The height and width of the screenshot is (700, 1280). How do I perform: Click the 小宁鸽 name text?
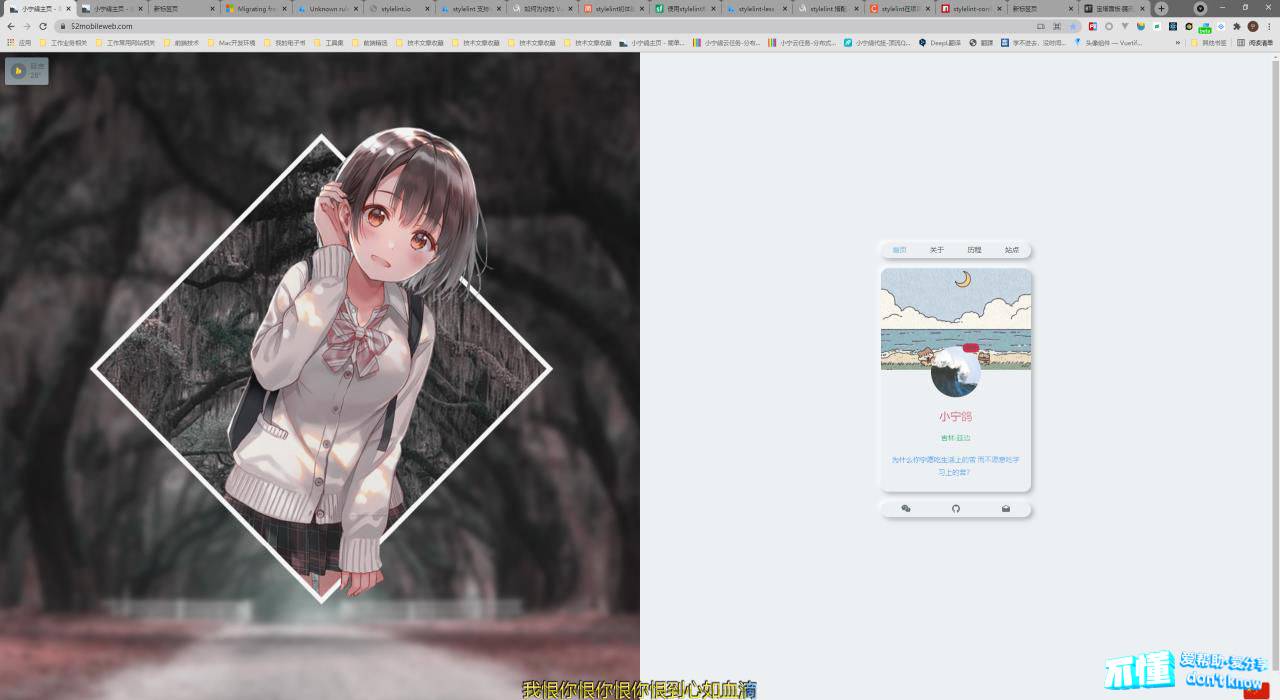point(956,416)
